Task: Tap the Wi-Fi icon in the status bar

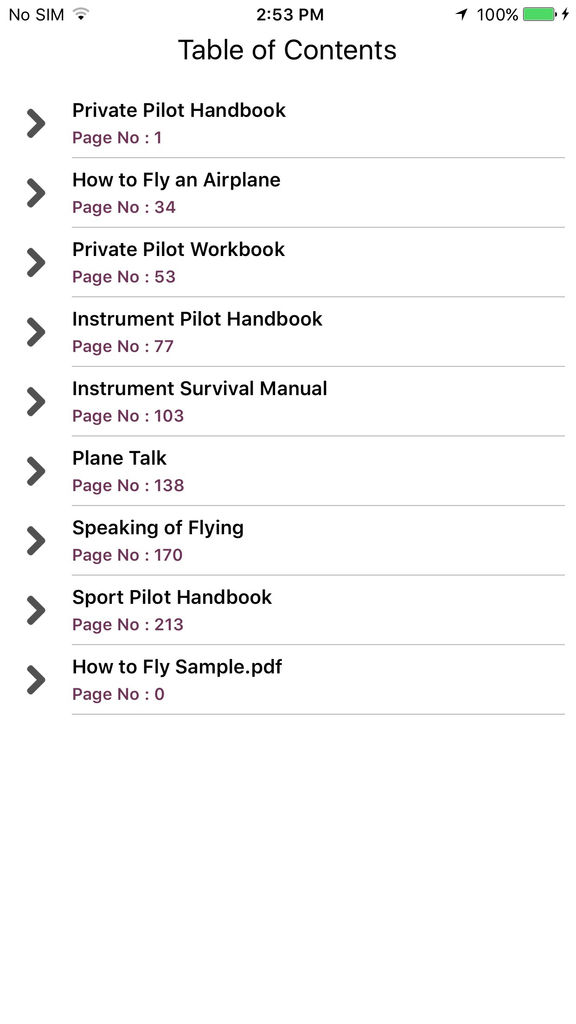Action: click(x=81, y=14)
